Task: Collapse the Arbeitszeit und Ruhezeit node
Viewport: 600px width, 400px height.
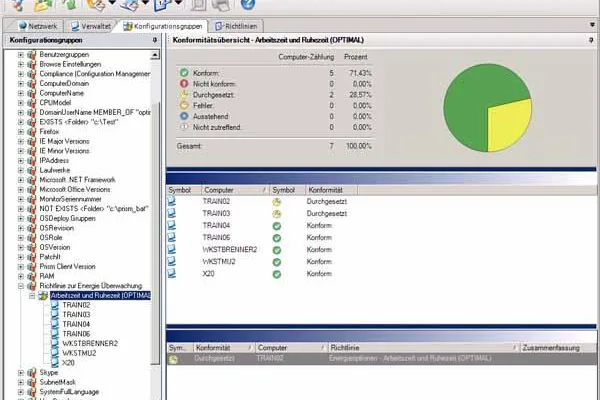Action: pos(32,296)
